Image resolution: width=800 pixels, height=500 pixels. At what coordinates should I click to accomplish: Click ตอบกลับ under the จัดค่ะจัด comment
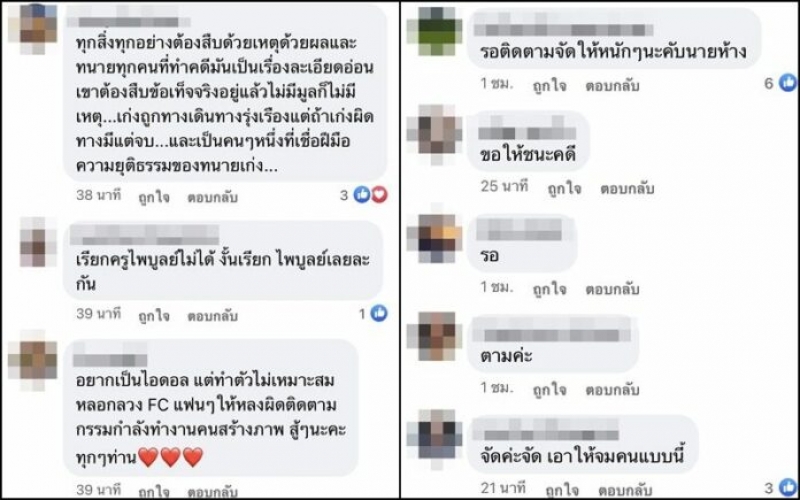(x=627, y=491)
